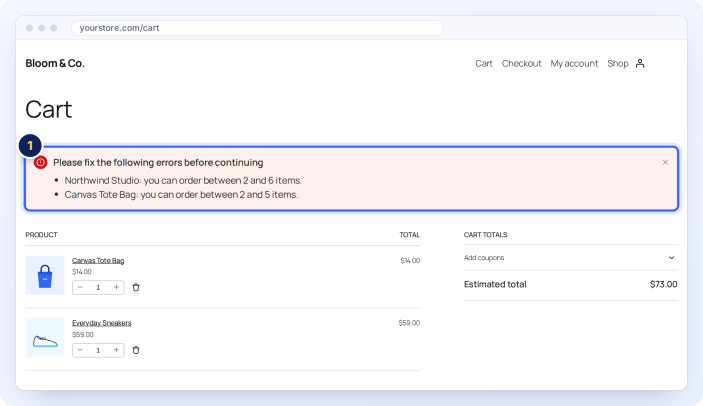Click the PRODUCT column header
This screenshot has height=406, width=703.
(41, 235)
